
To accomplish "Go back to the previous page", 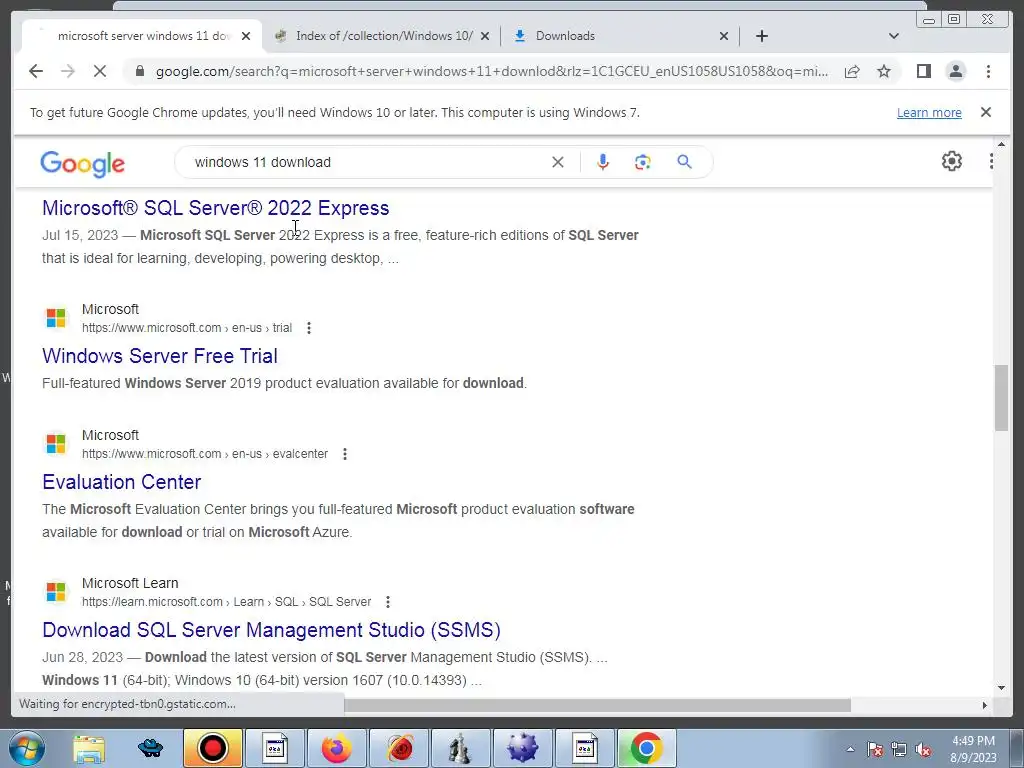I will point(36,71).
